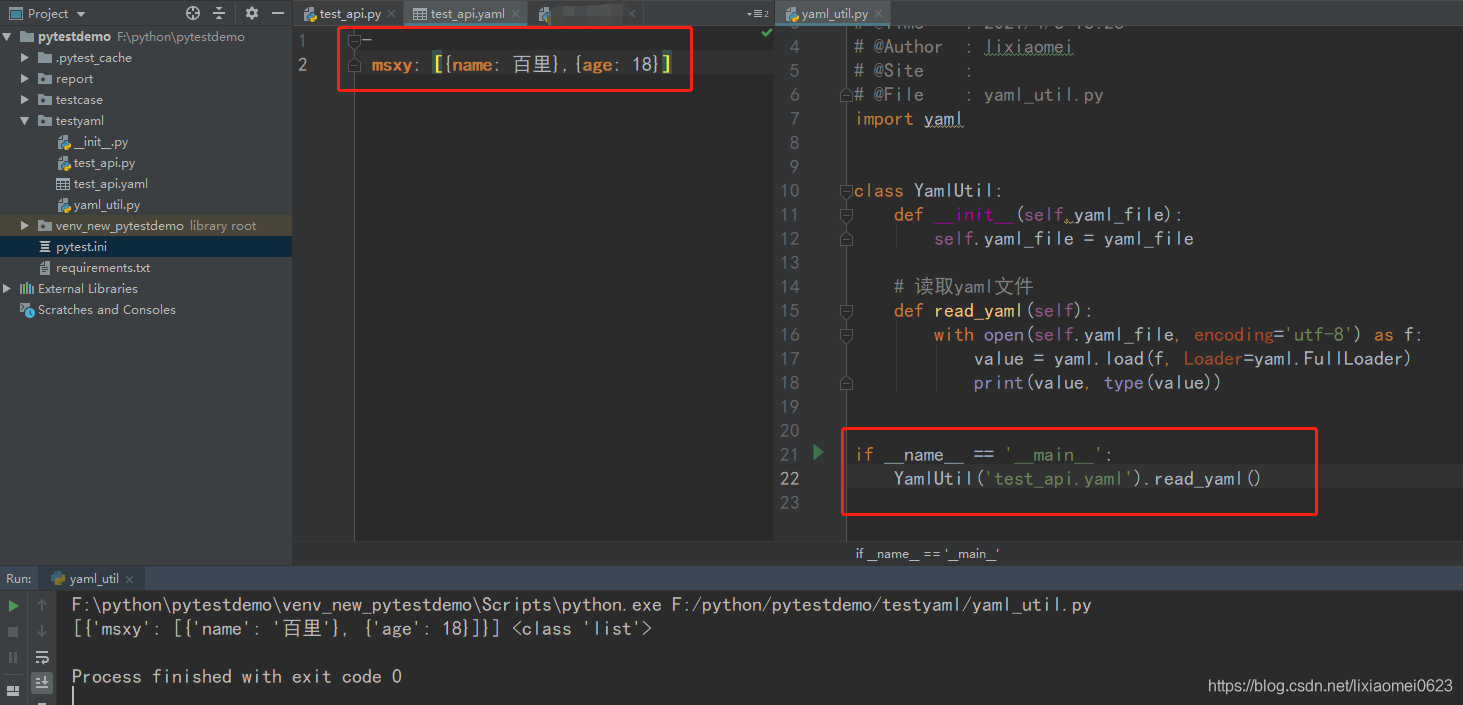Click the 'print(value, type(value))' line

click(x=1097, y=383)
